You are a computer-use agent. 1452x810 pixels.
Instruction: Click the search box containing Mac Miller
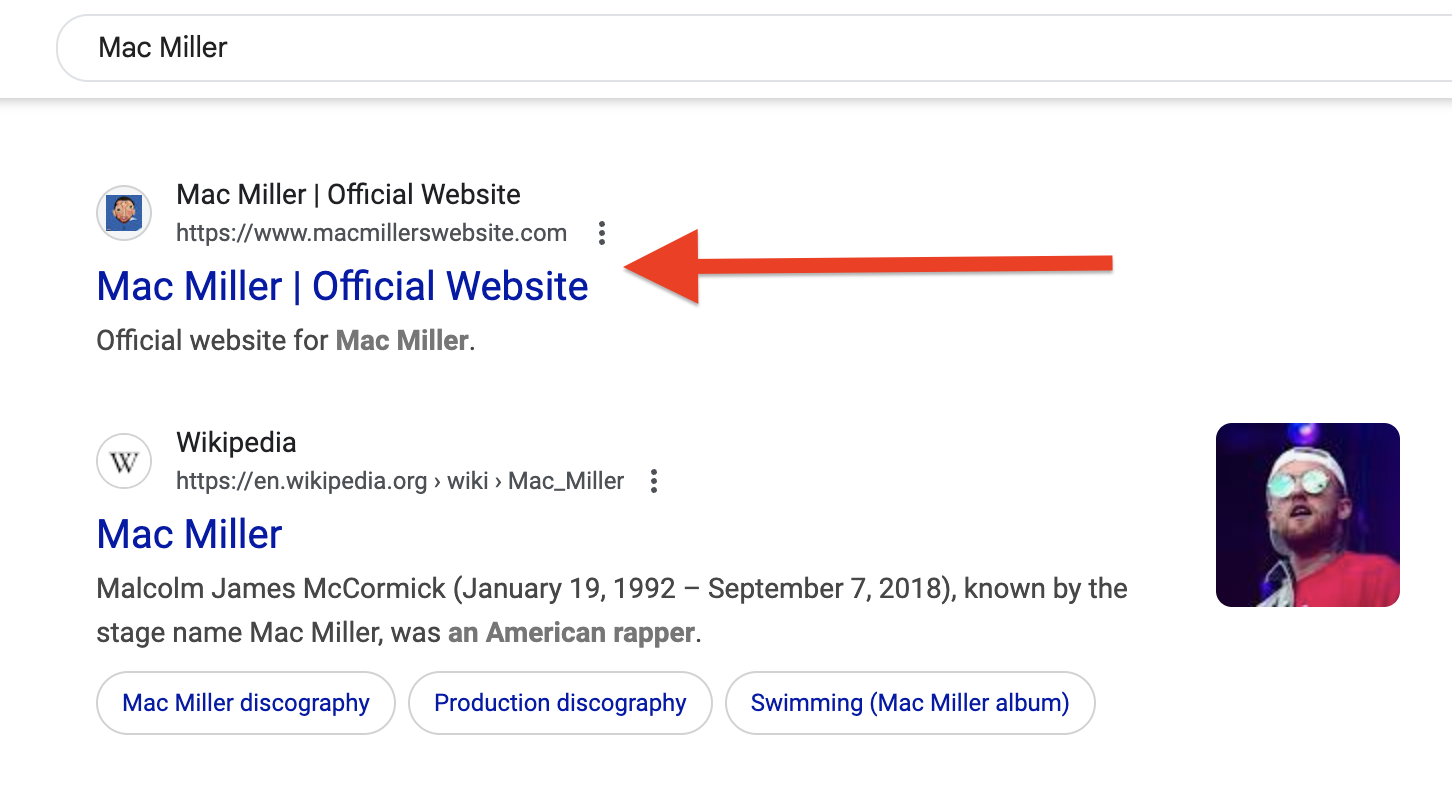coord(754,48)
